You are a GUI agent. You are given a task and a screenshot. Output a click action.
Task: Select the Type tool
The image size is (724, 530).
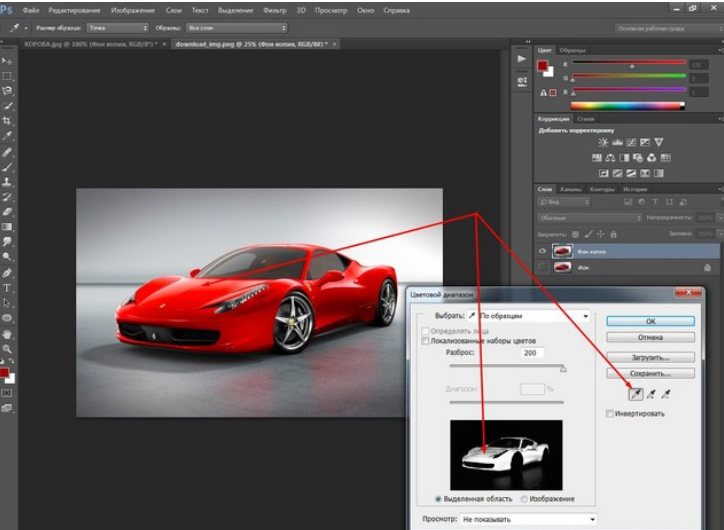pyautogui.click(x=7, y=288)
